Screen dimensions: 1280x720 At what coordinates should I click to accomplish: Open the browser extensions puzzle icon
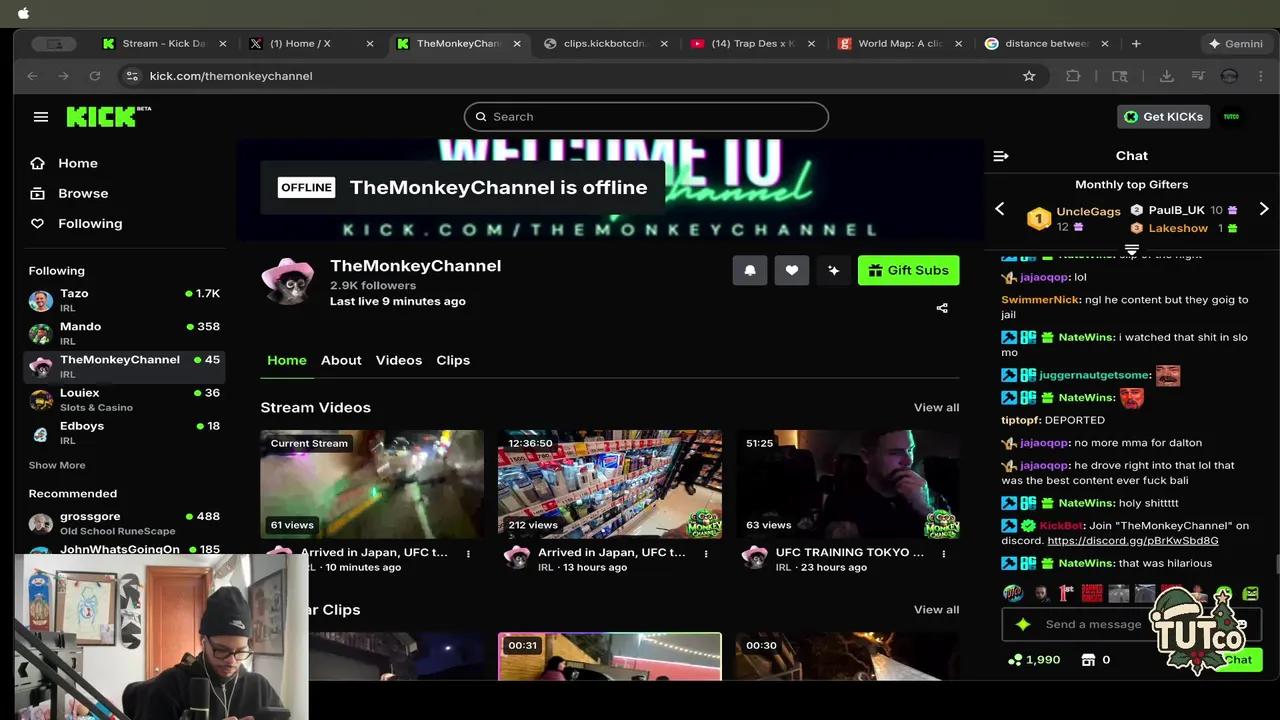(1073, 76)
